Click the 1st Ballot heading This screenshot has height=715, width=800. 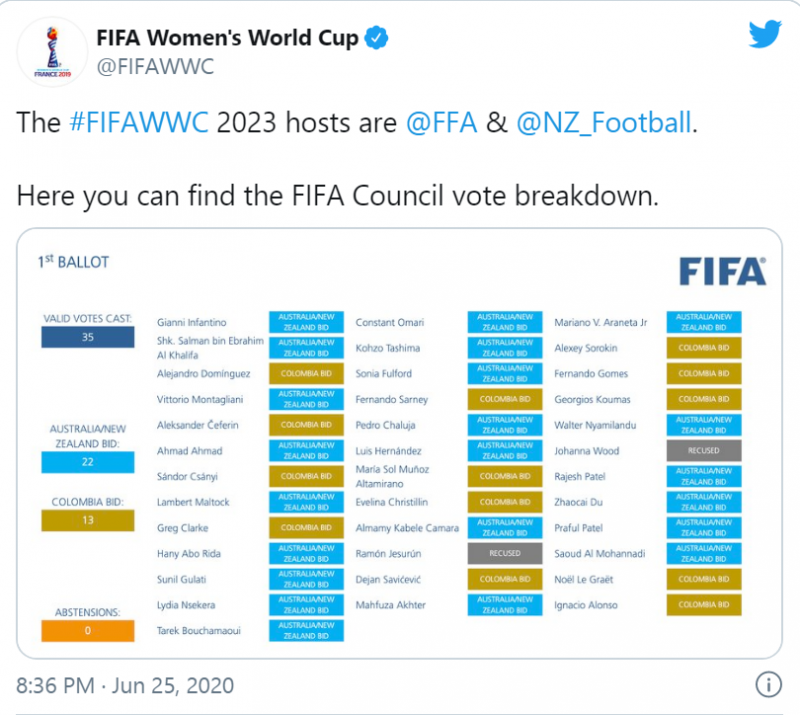[73, 262]
